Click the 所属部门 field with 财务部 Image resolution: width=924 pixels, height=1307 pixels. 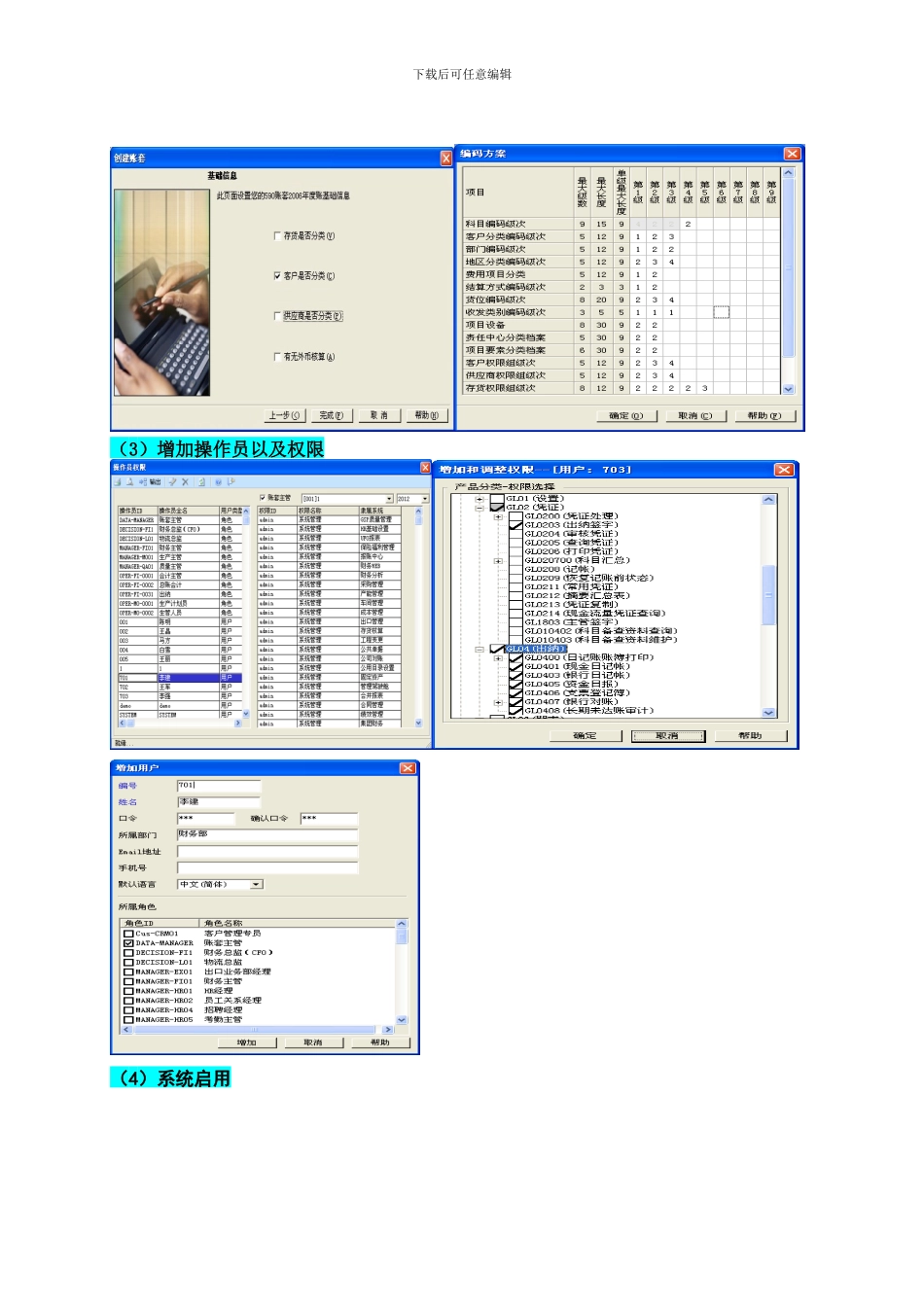coord(267,834)
